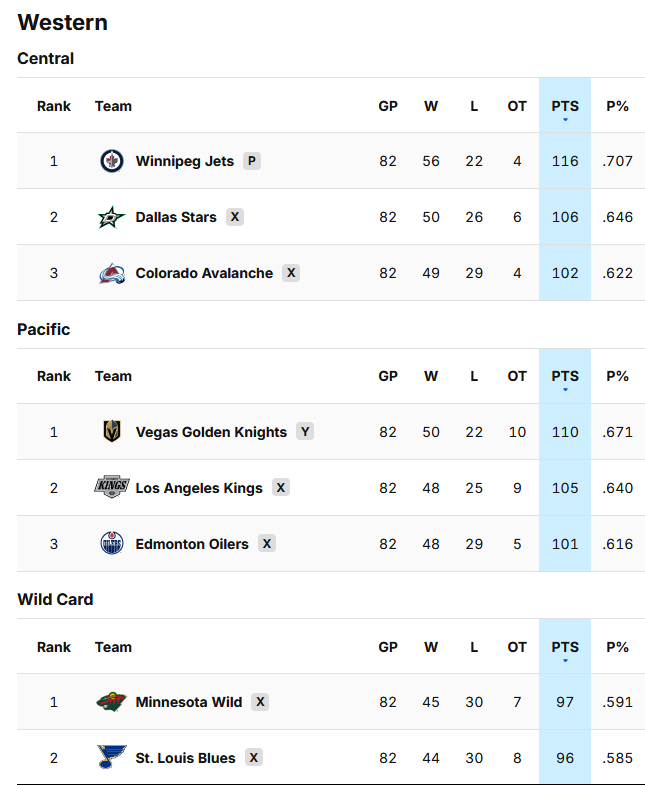The height and width of the screenshot is (785, 645).
Task: Open the Minnesota Wild team link
Action: [x=189, y=702]
